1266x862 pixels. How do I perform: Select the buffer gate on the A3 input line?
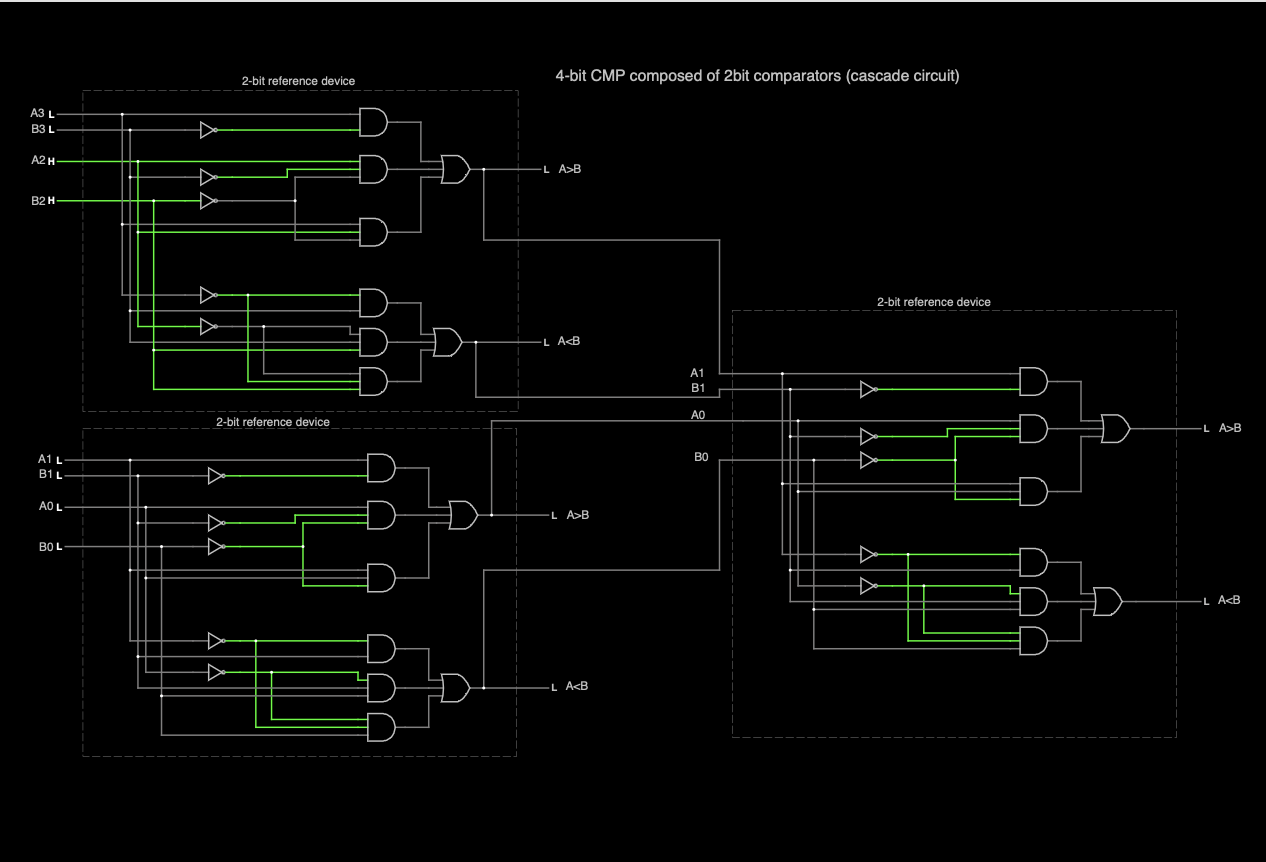(209, 129)
